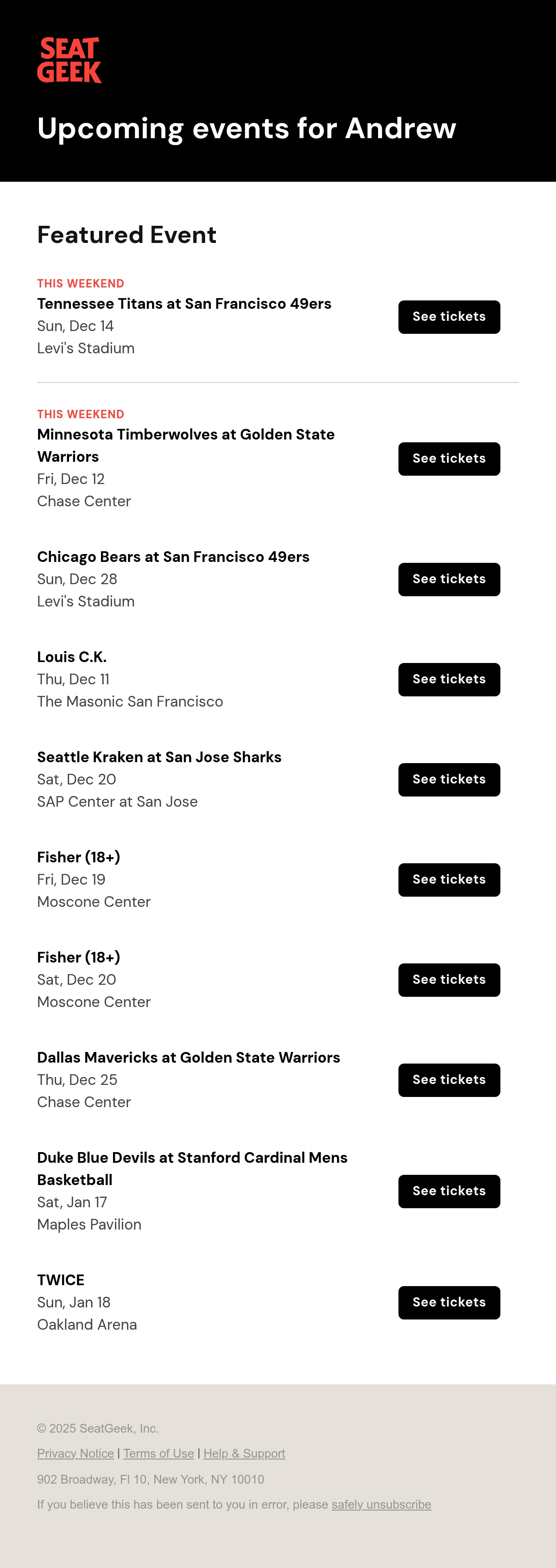See tickets for Louis C.K.

tap(449, 680)
